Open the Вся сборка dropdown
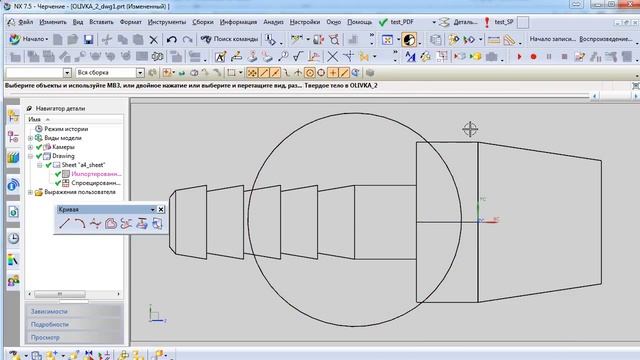 [x=140, y=73]
